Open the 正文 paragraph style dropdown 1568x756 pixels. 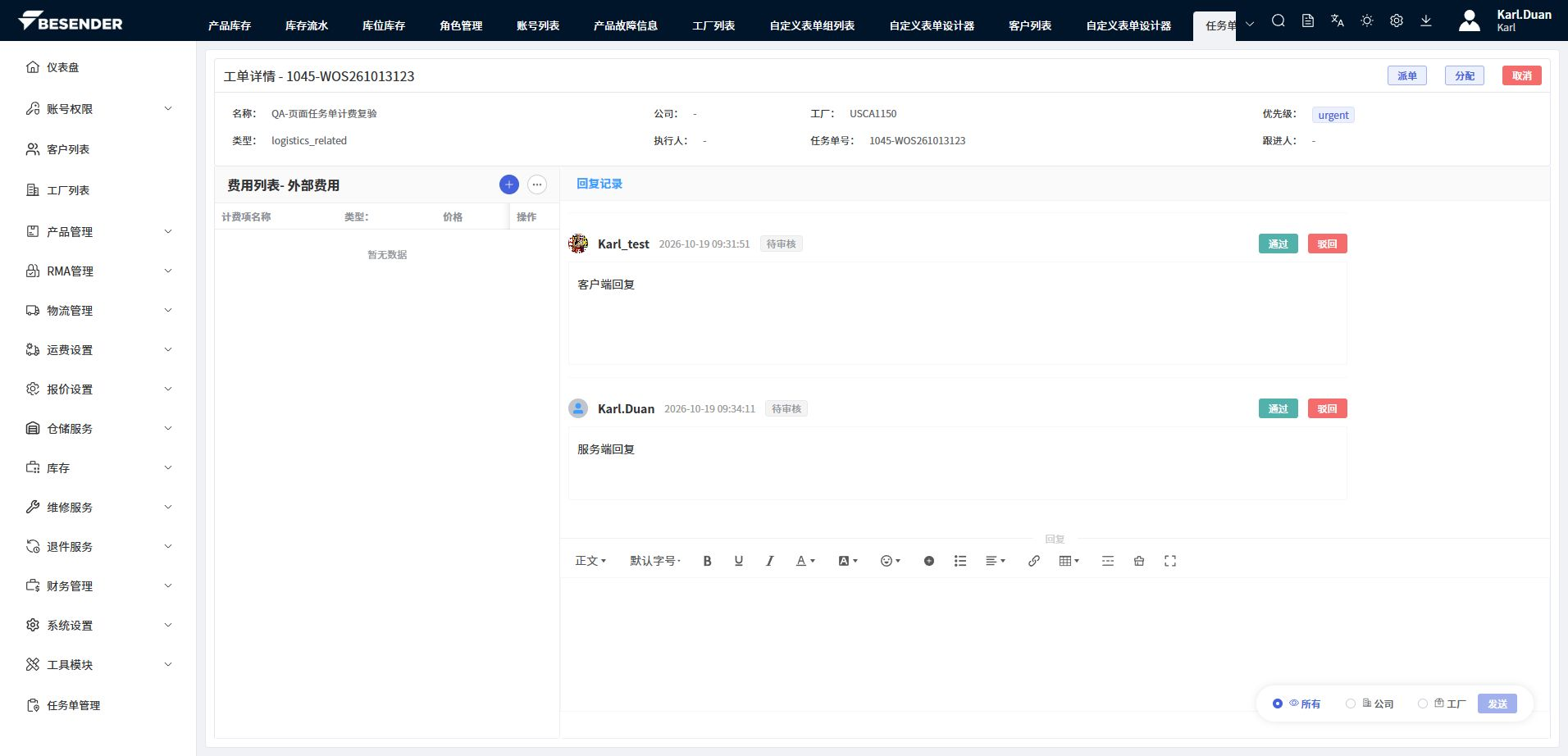coord(590,561)
